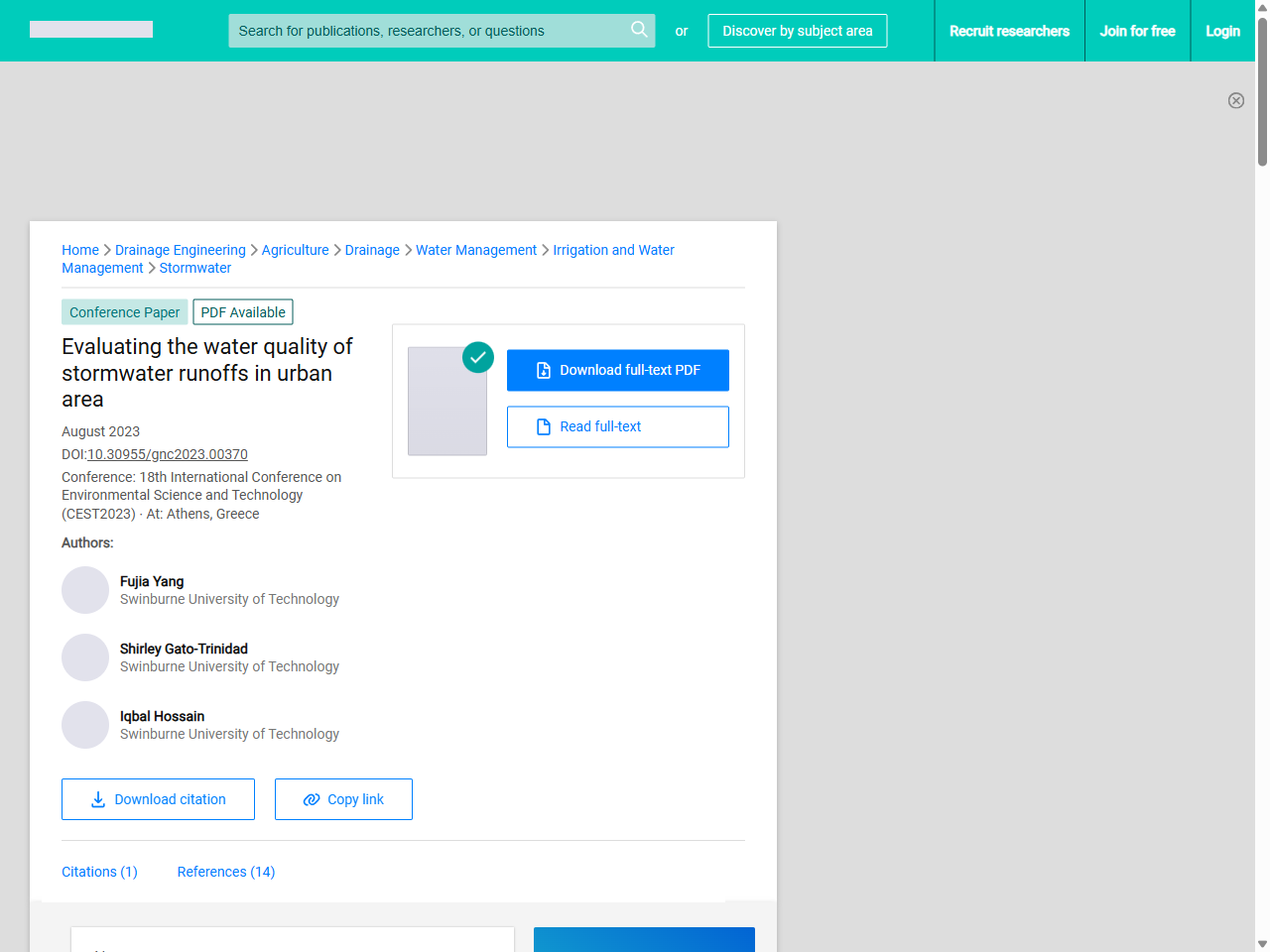
Task: Select Join for free in the header
Action: click(x=1137, y=31)
